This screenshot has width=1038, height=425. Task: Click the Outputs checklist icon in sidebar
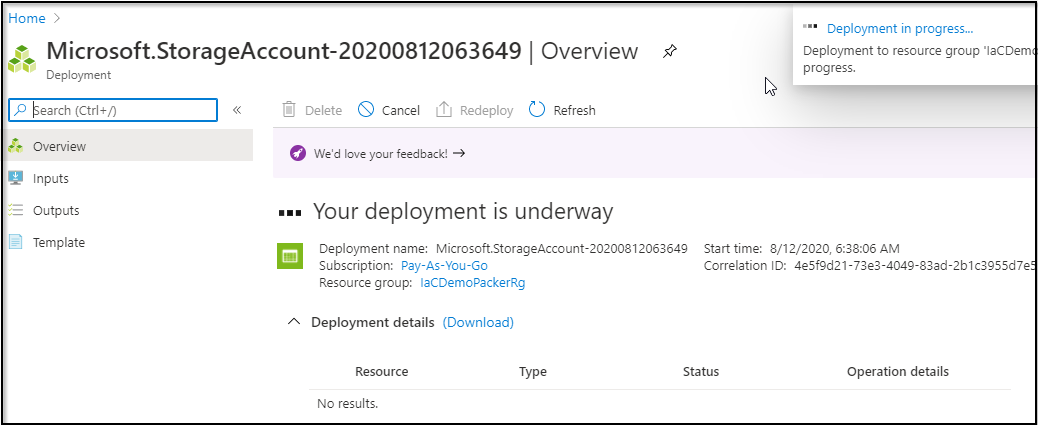pyautogui.click(x=15, y=211)
